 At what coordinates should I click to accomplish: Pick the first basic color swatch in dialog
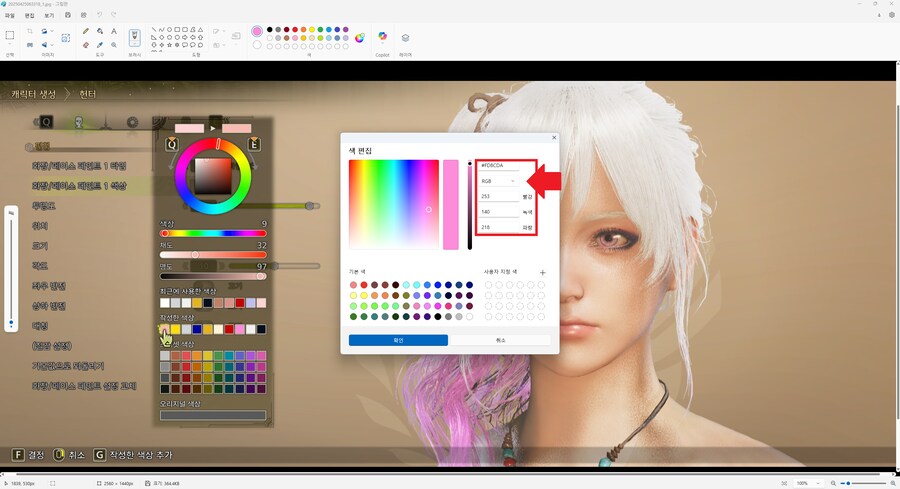pyautogui.click(x=354, y=285)
